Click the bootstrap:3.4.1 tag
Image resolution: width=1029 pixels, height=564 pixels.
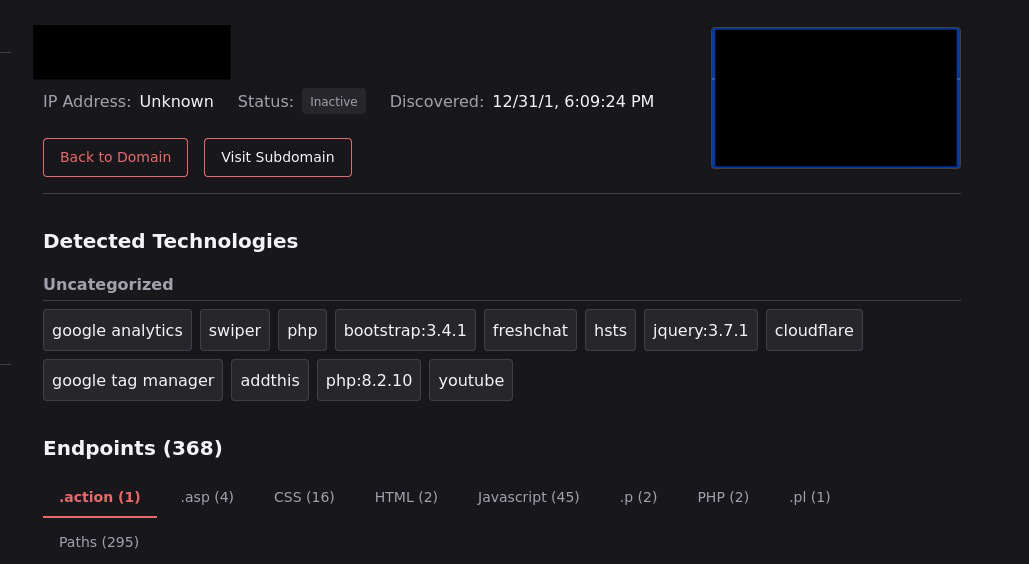pyautogui.click(x=405, y=330)
